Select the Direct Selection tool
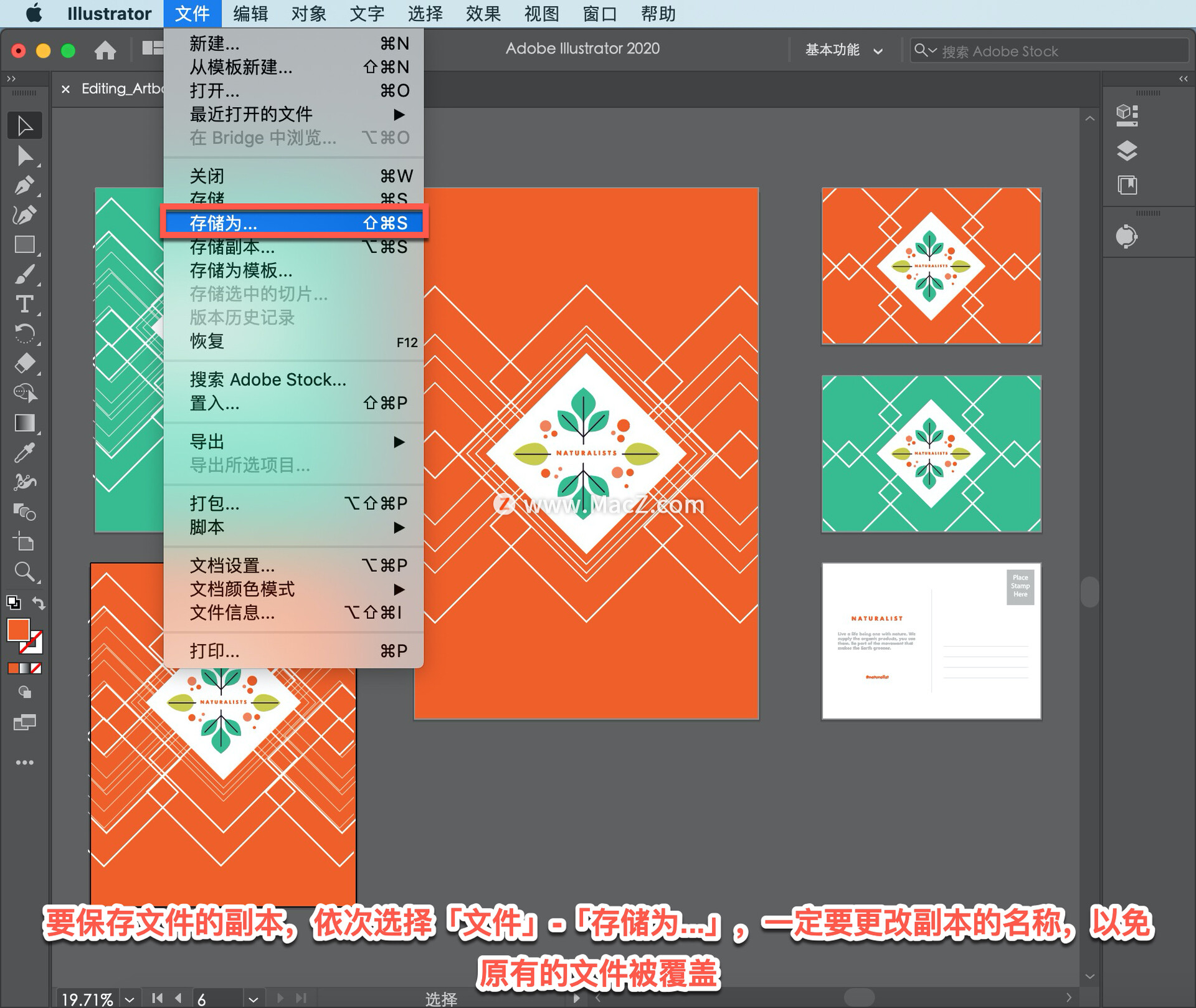This screenshot has height=1008, width=1196. click(24, 156)
